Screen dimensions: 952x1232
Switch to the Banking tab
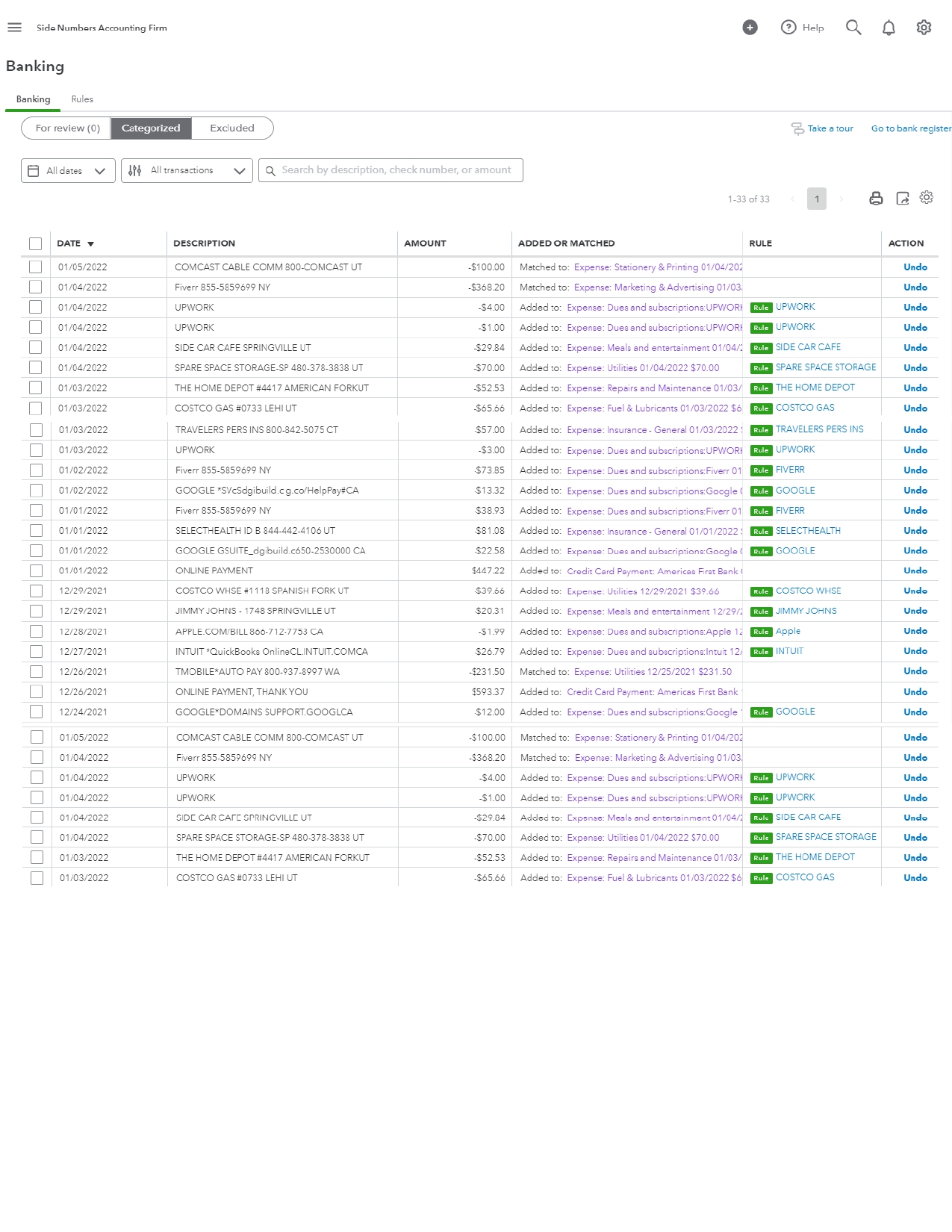click(34, 99)
